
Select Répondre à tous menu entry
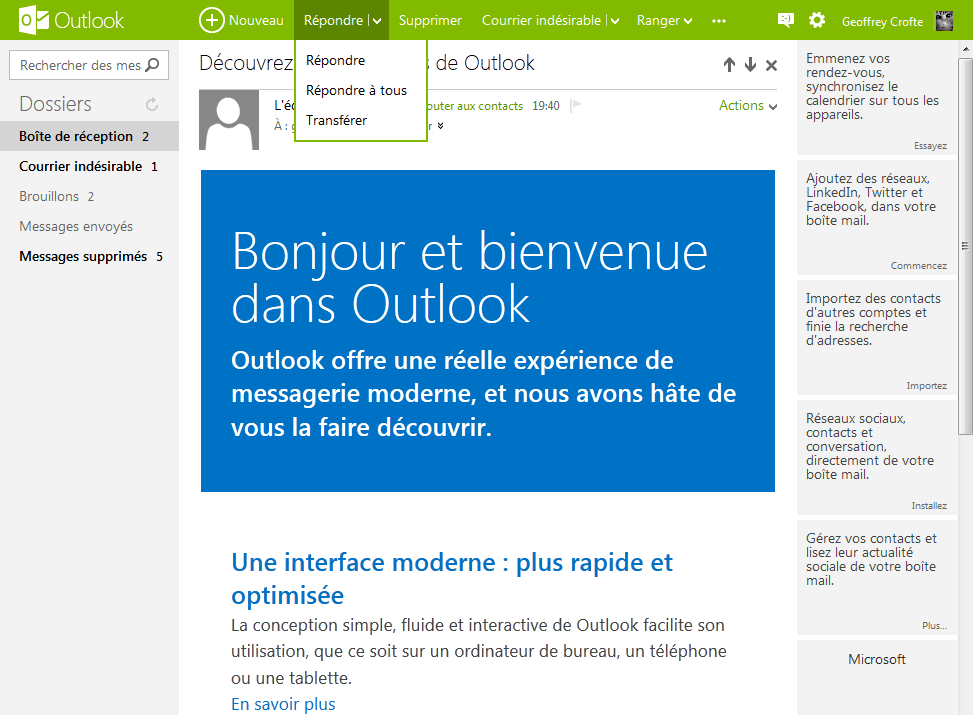(356, 91)
